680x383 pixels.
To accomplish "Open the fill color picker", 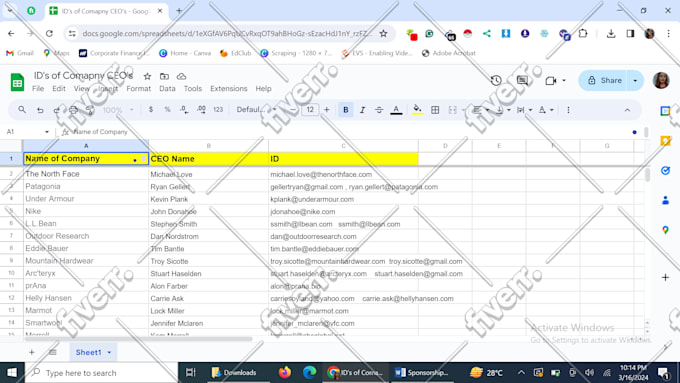I will pyautogui.click(x=417, y=110).
